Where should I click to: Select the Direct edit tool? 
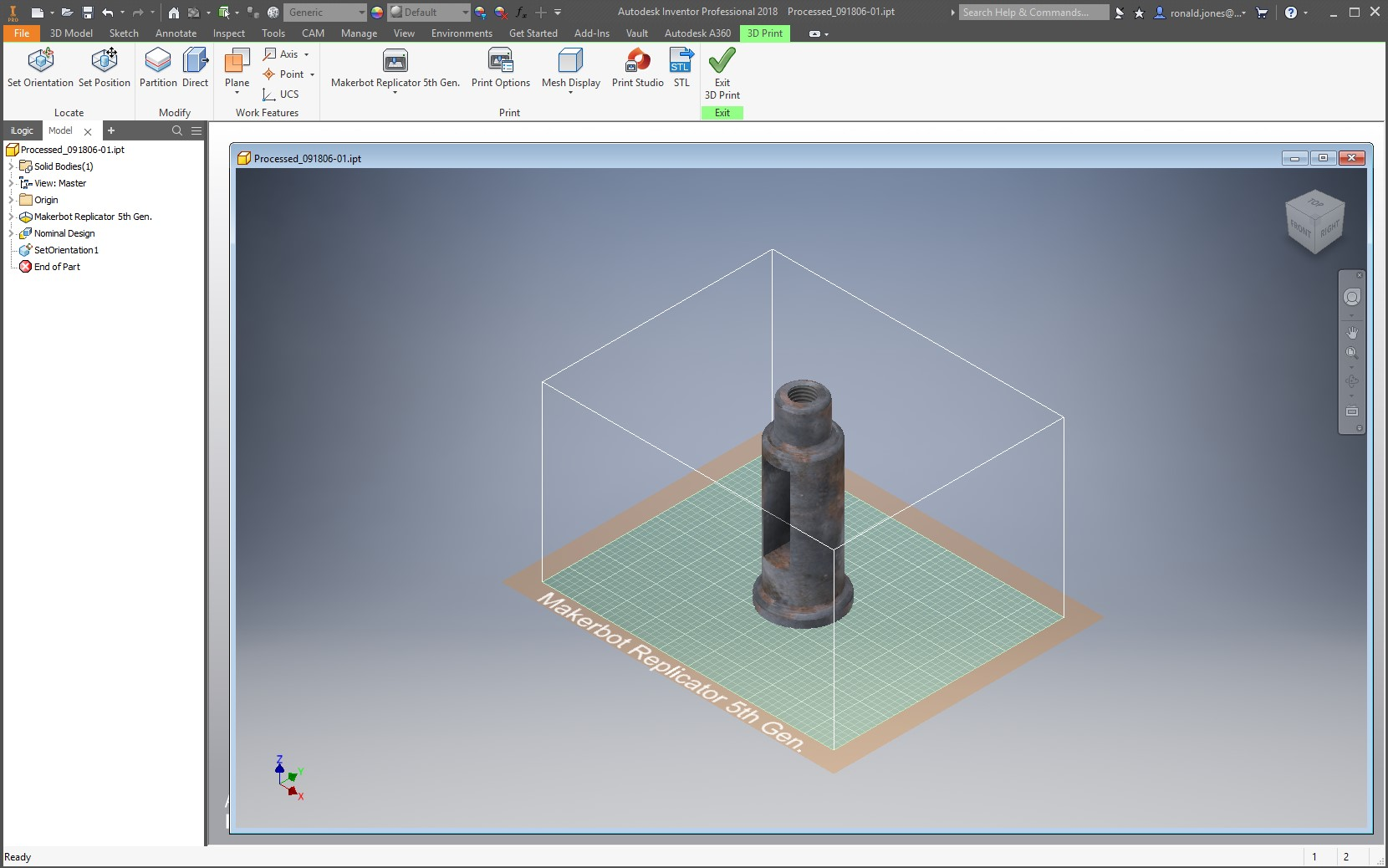tap(196, 67)
